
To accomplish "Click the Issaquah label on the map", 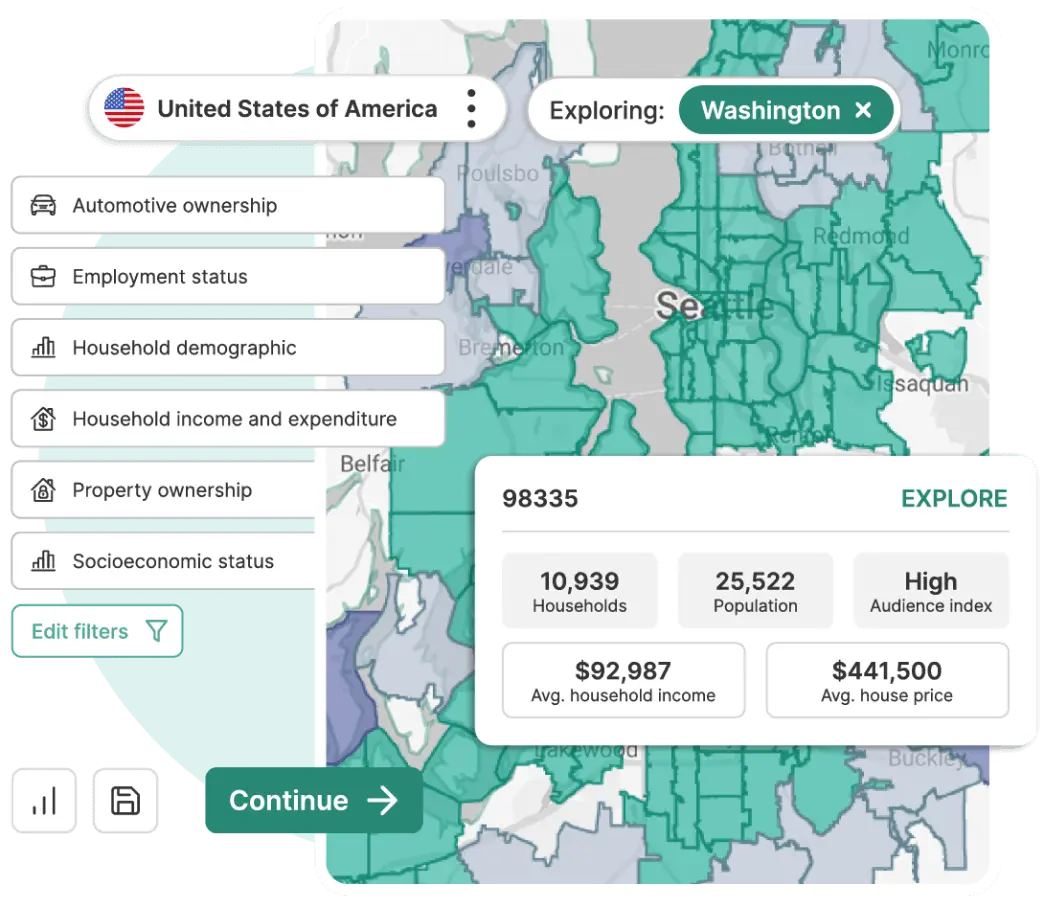I will [x=921, y=384].
